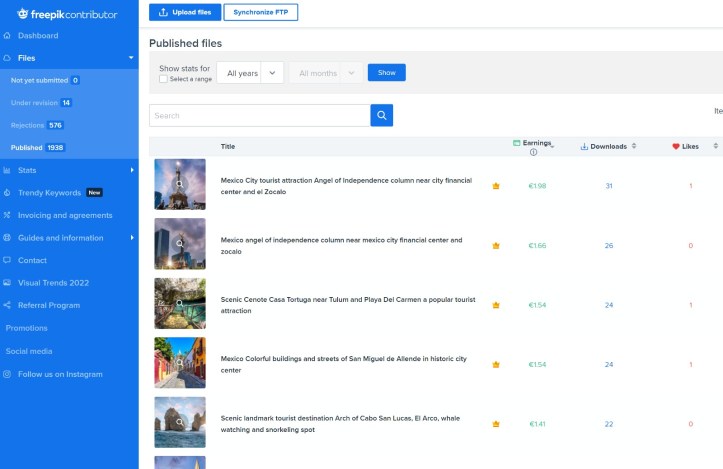Collapse the Files sidebar section
723x469 pixels.
(x=131, y=58)
